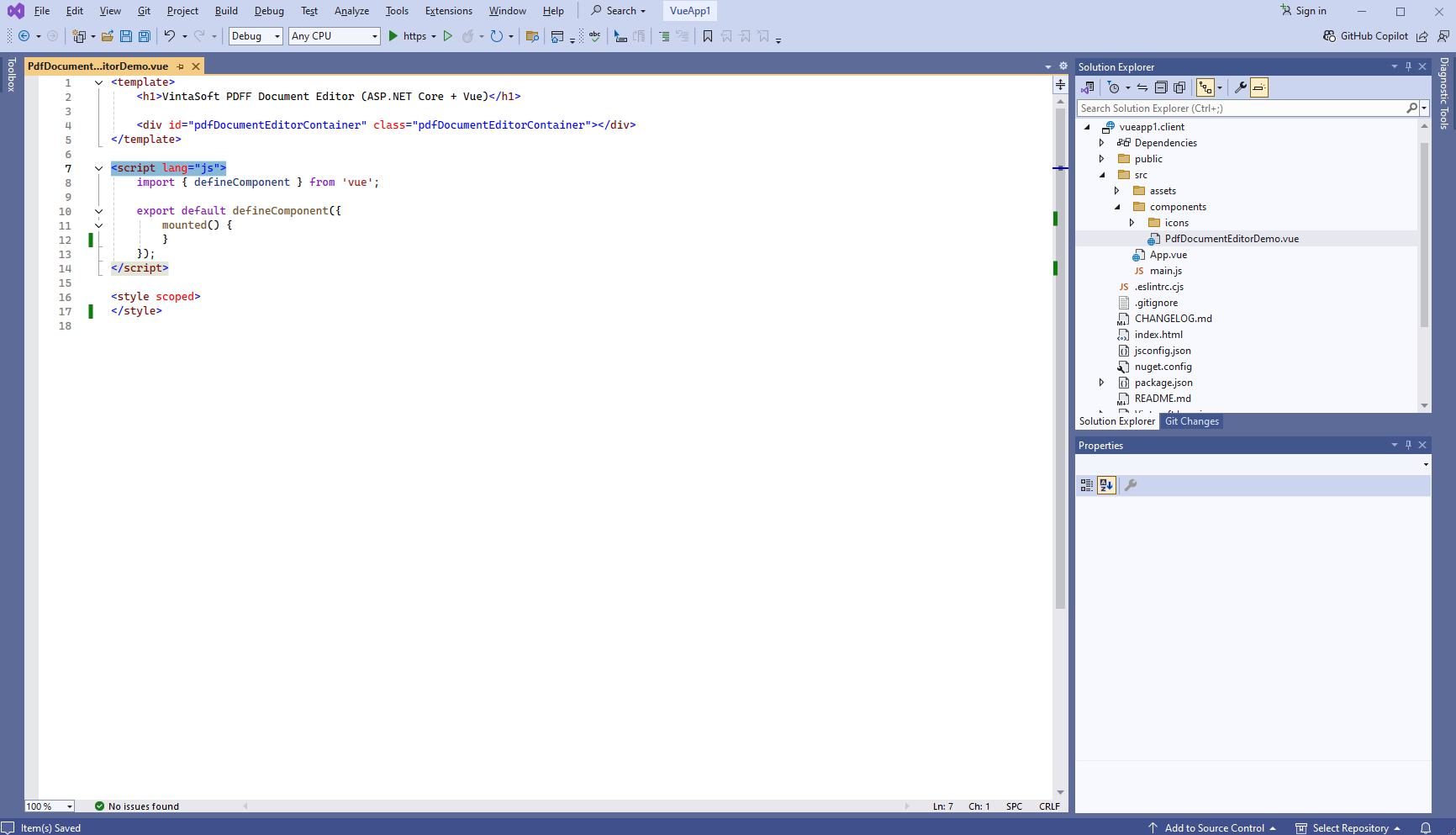
Task: Open the notifications bell in the status bar
Action: point(1426,828)
